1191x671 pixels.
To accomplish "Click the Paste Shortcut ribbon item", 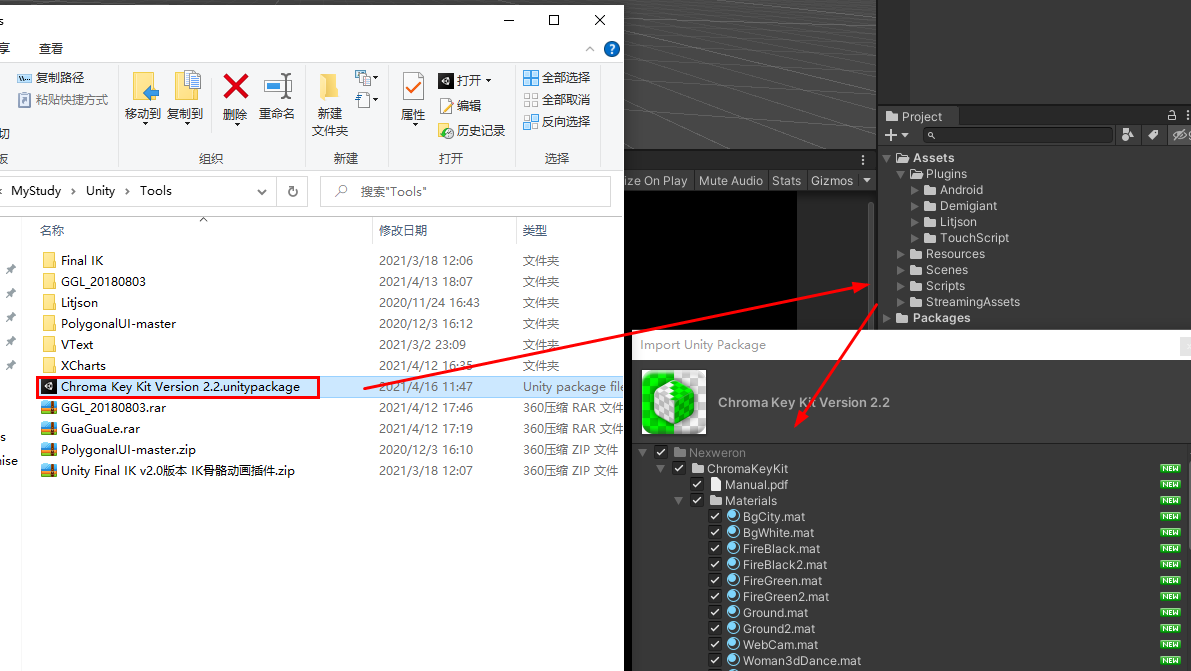I will click(62, 100).
